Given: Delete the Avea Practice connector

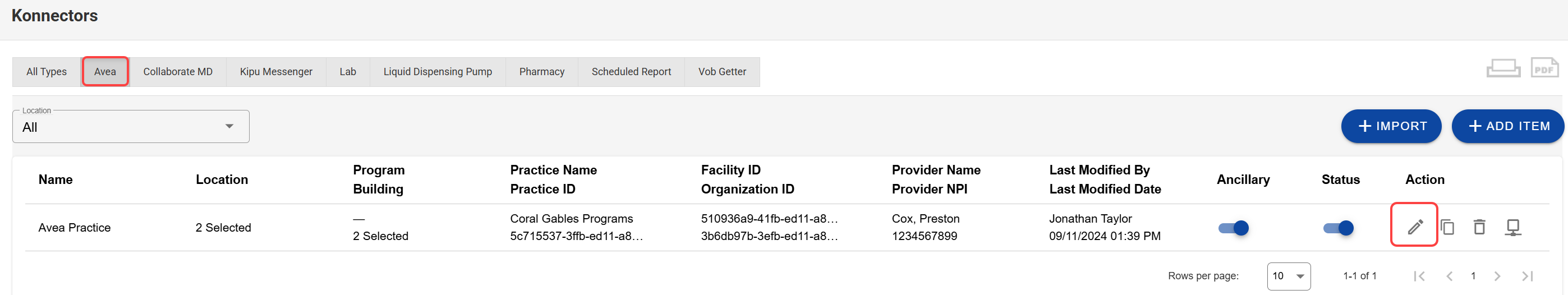Looking at the screenshot, I should click(1479, 227).
